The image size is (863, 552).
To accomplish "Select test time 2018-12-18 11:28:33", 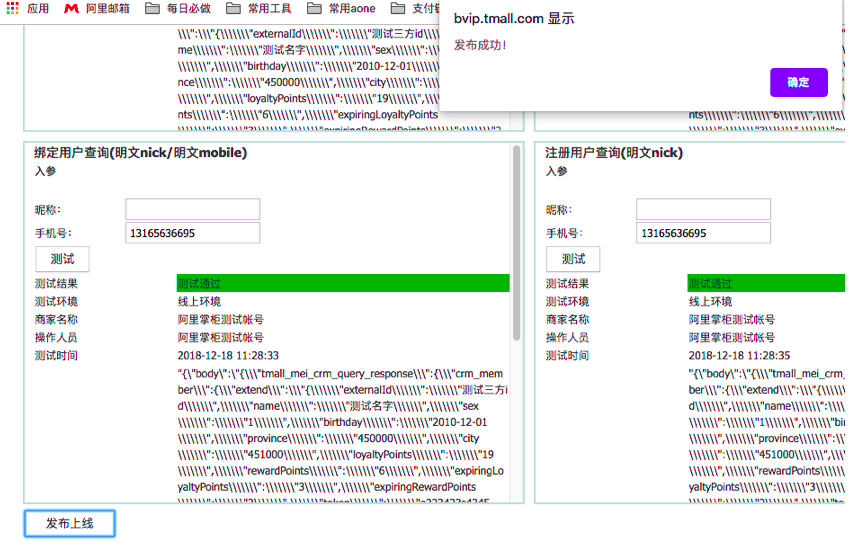I will tap(228, 356).
